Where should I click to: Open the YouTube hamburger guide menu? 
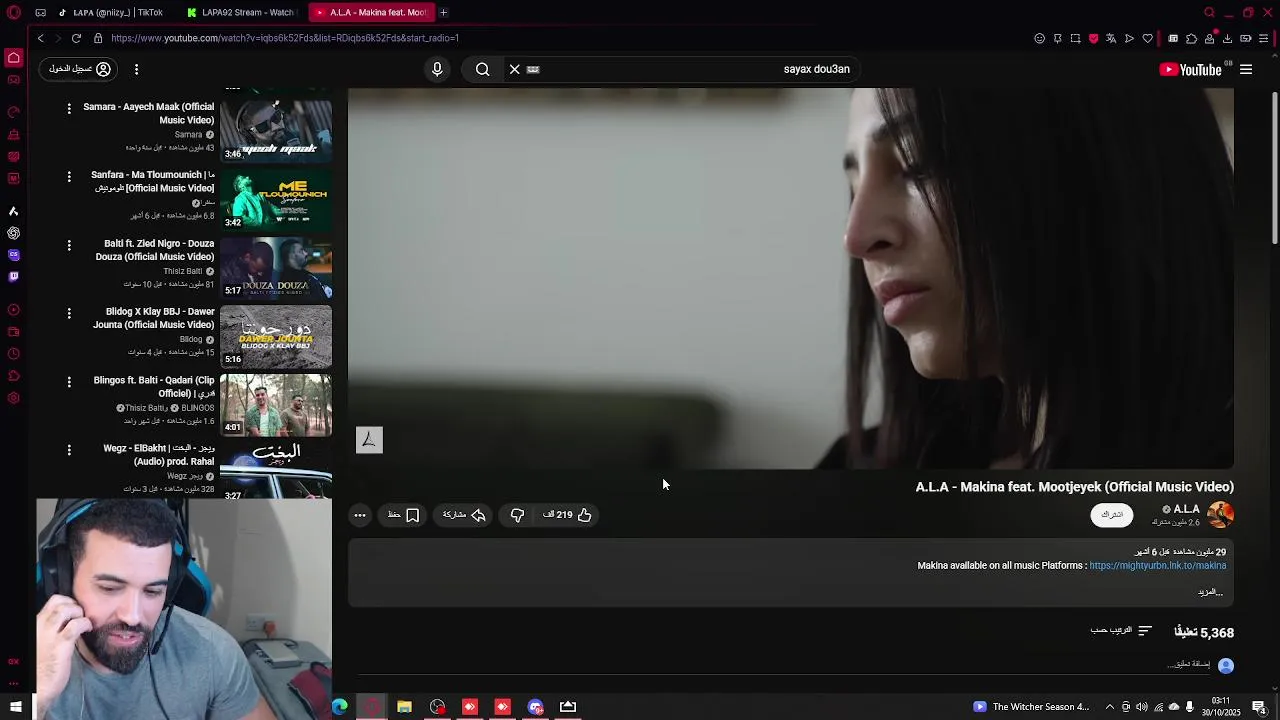[1246, 69]
